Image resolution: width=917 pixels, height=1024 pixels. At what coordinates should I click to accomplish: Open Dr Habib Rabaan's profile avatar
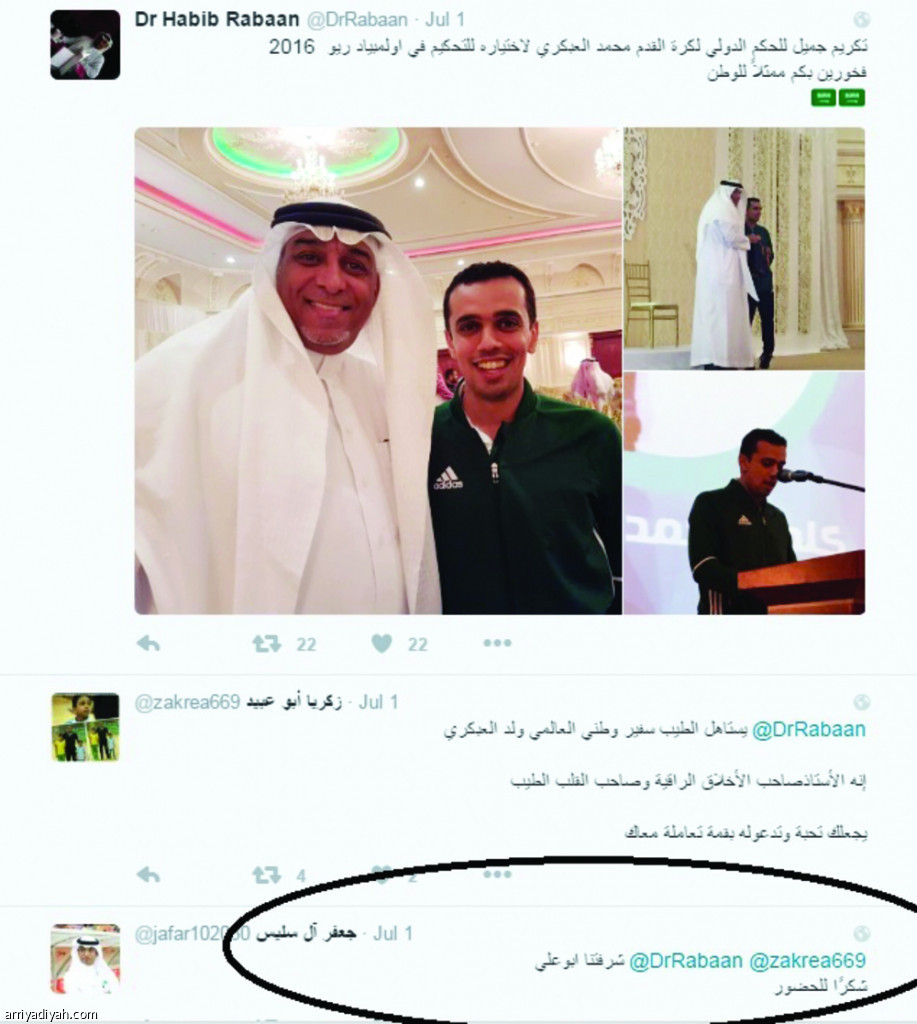85,45
